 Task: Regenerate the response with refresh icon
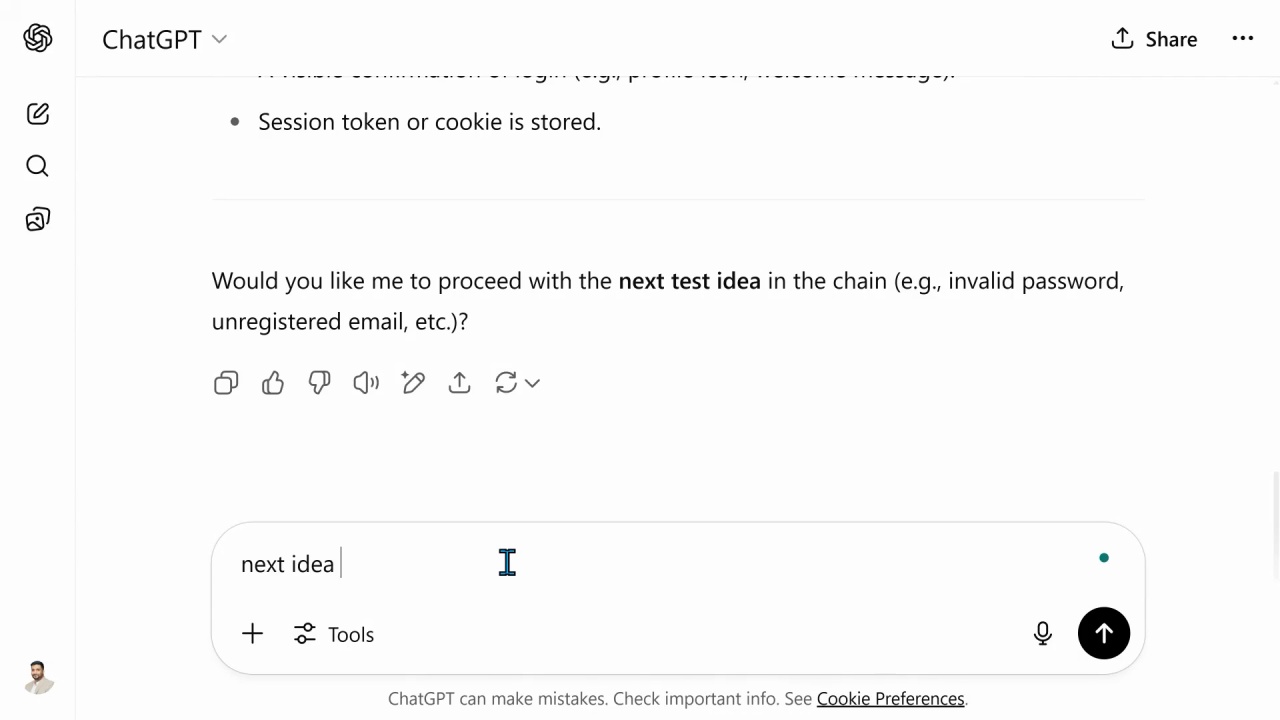(x=506, y=383)
